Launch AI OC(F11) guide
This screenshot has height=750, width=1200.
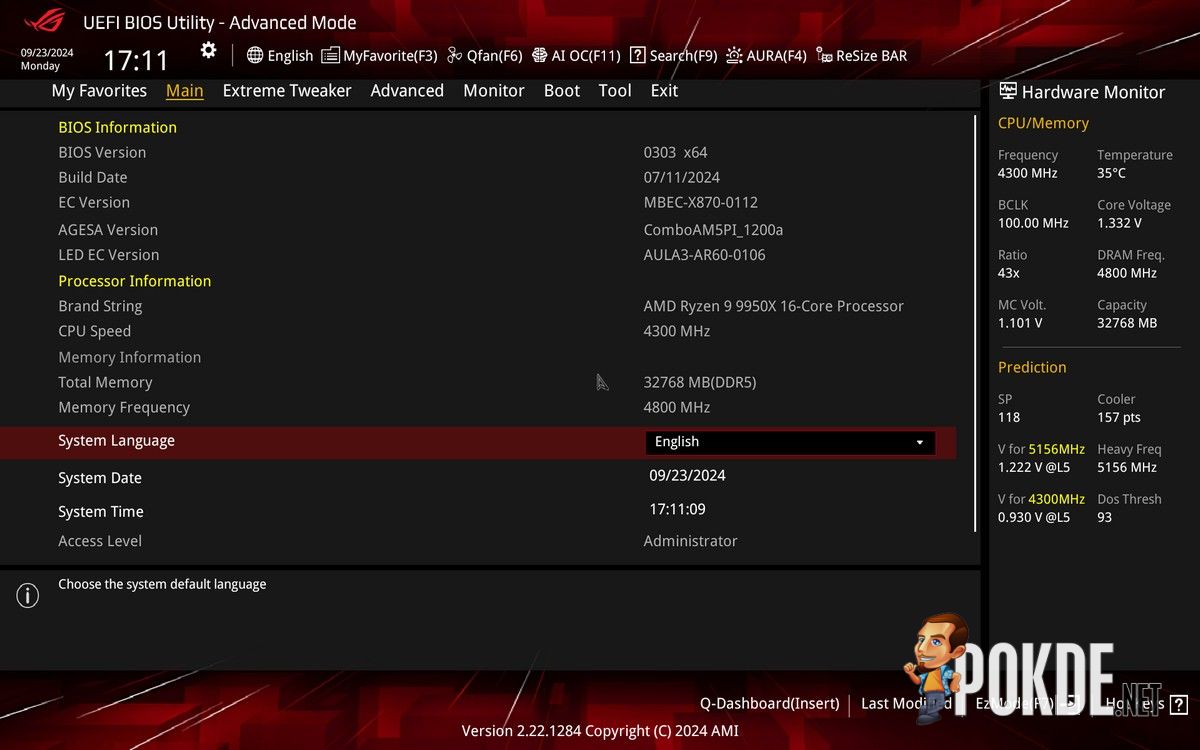click(x=576, y=56)
